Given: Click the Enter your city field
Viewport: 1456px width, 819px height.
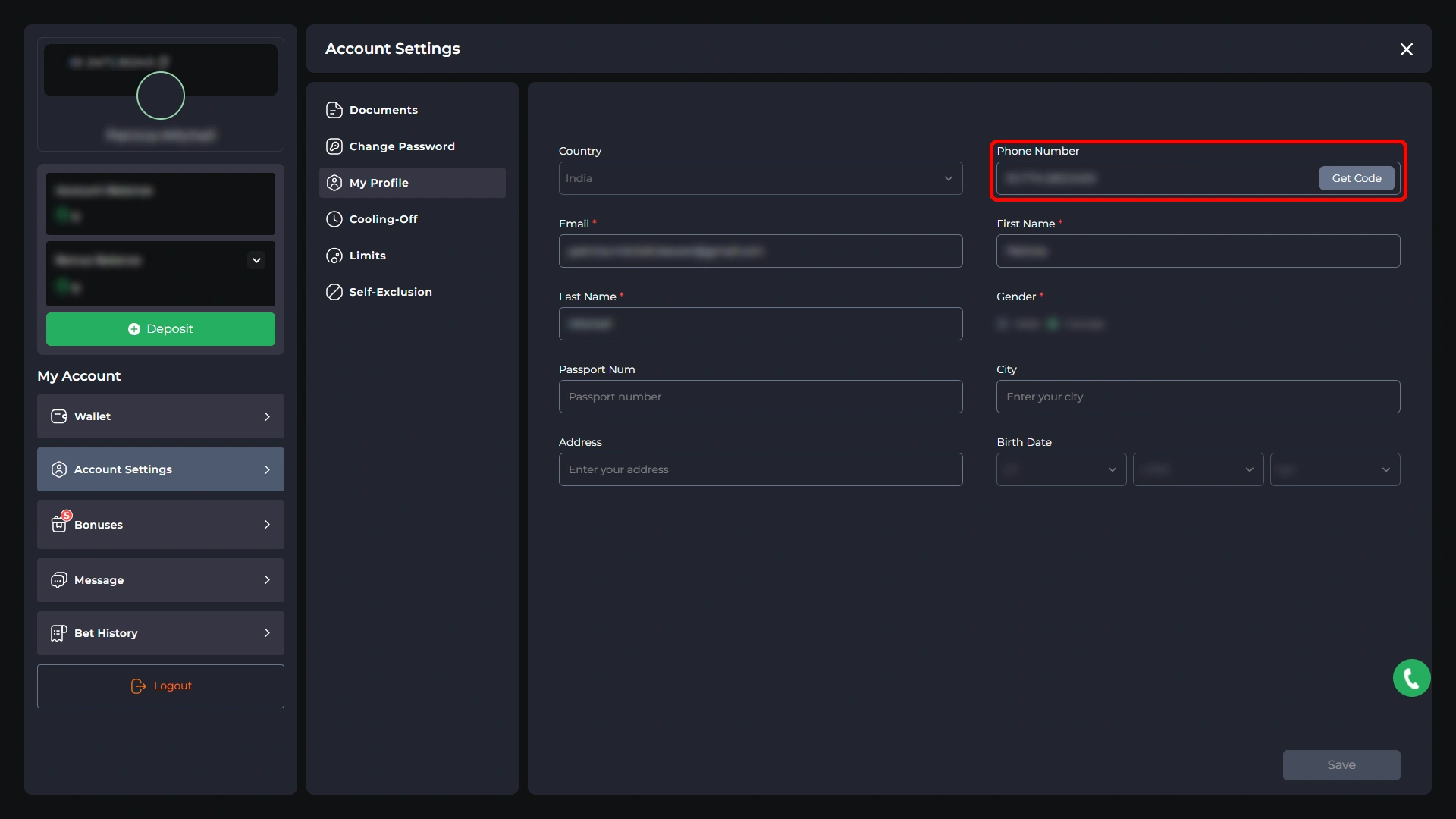Looking at the screenshot, I should [1198, 397].
